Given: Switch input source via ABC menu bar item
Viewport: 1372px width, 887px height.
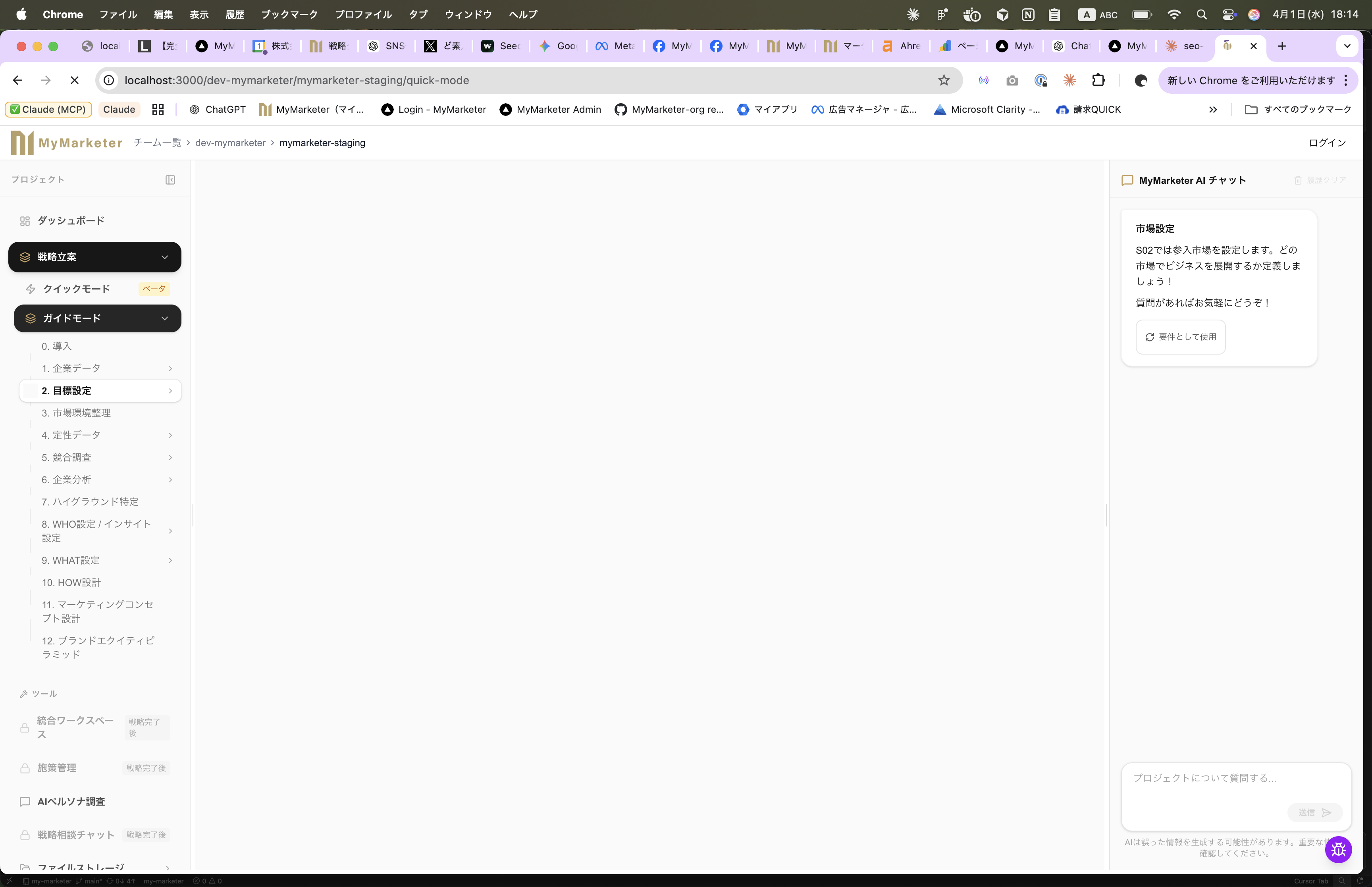Looking at the screenshot, I should click(1098, 14).
